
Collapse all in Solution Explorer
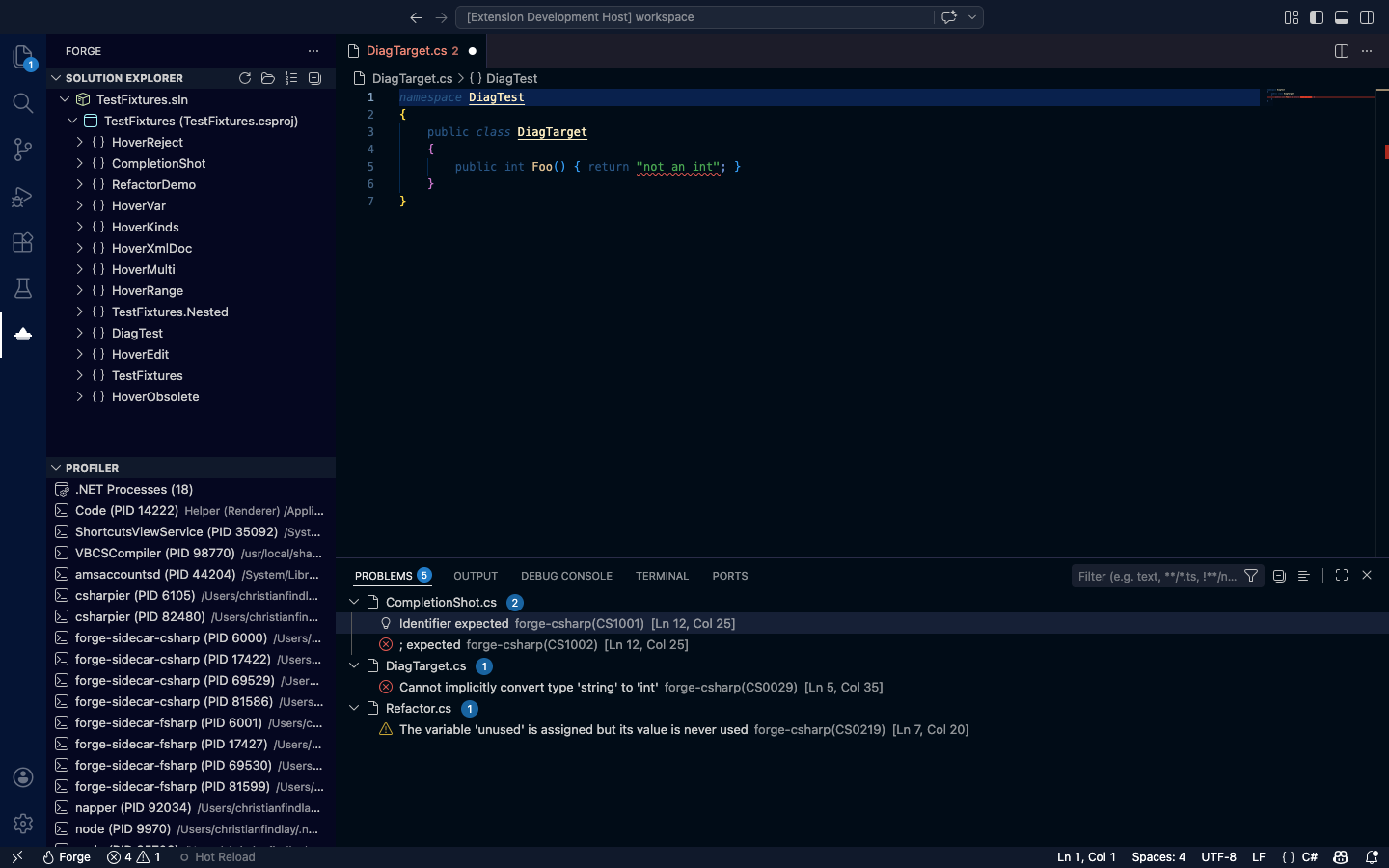coord(314,78)
